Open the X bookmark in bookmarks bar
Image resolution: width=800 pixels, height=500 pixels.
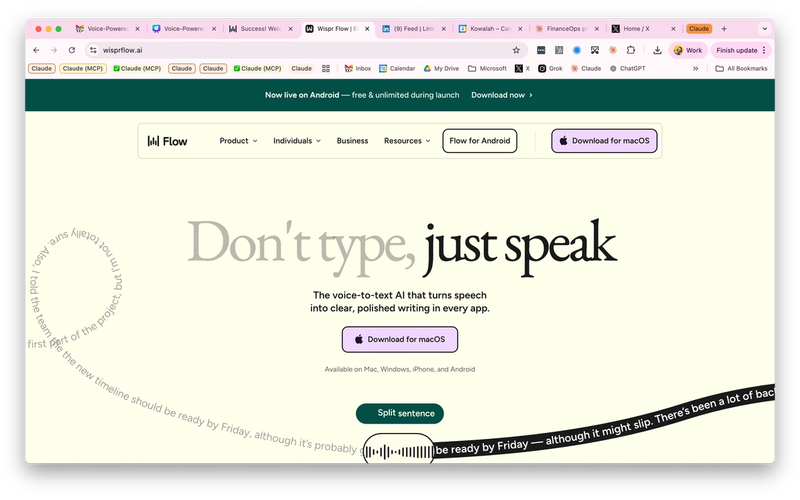click(522, 68)
